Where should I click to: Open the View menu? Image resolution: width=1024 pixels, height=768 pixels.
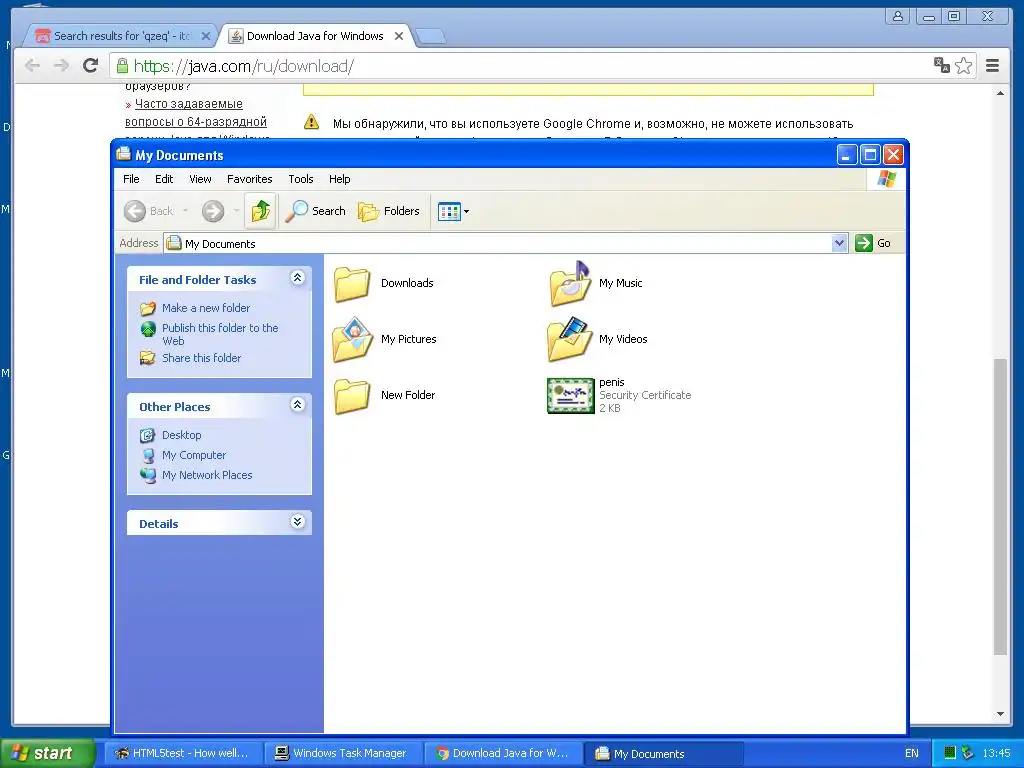pos(200,179)
